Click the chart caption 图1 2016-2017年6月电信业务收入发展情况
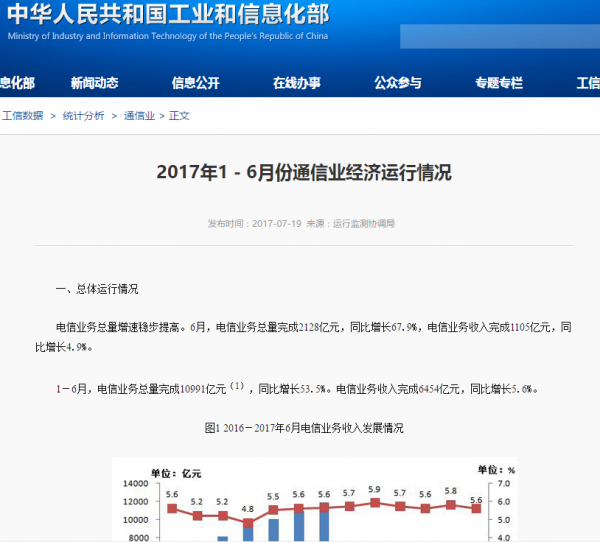Image resolution: width=600 pixels, height=542 pixels. 304,428
